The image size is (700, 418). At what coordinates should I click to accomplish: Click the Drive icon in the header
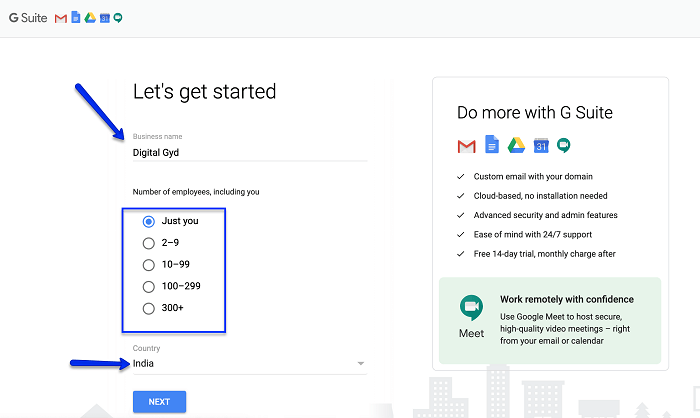[90, 18]
